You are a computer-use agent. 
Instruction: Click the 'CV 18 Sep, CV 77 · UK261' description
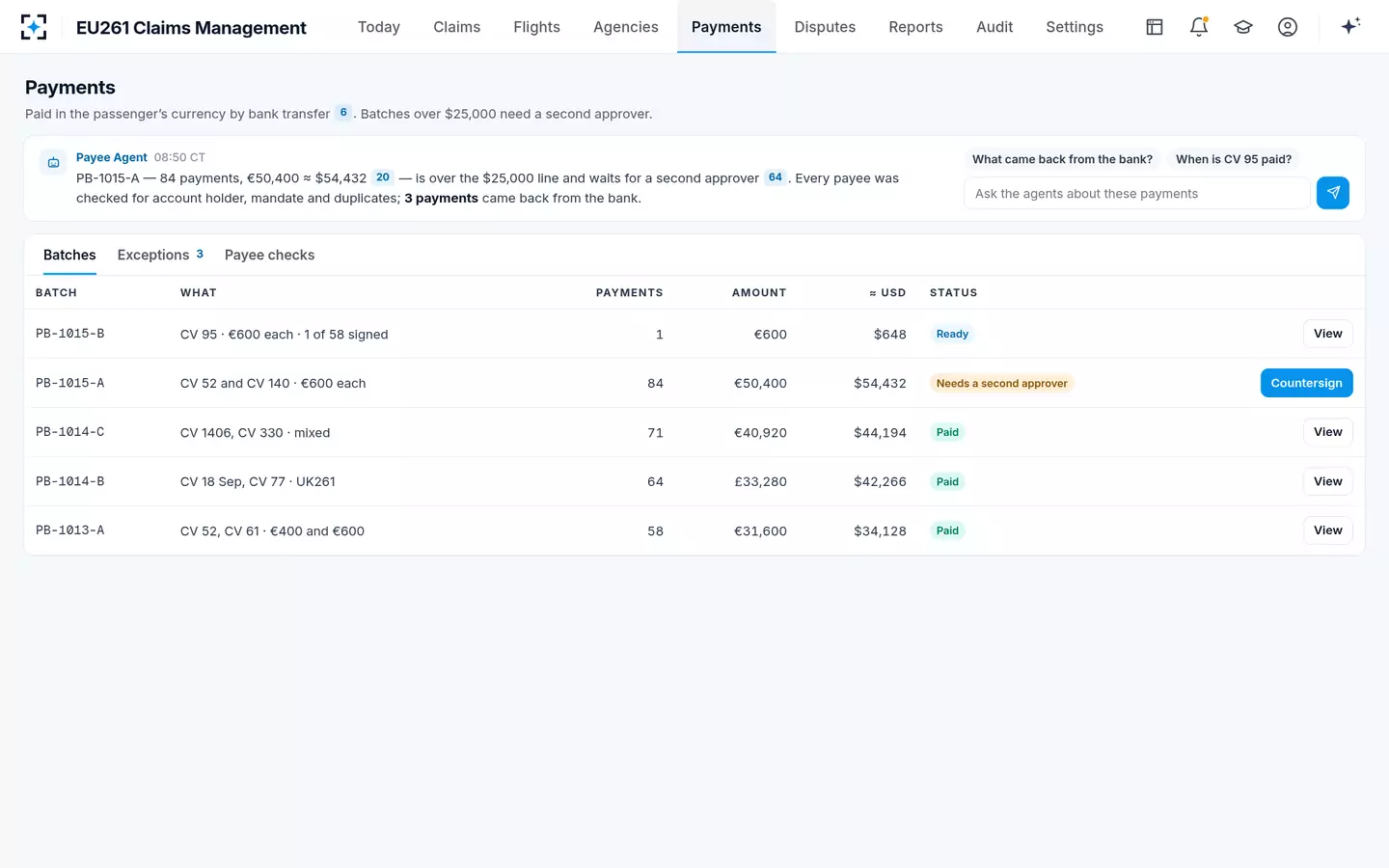258,481
